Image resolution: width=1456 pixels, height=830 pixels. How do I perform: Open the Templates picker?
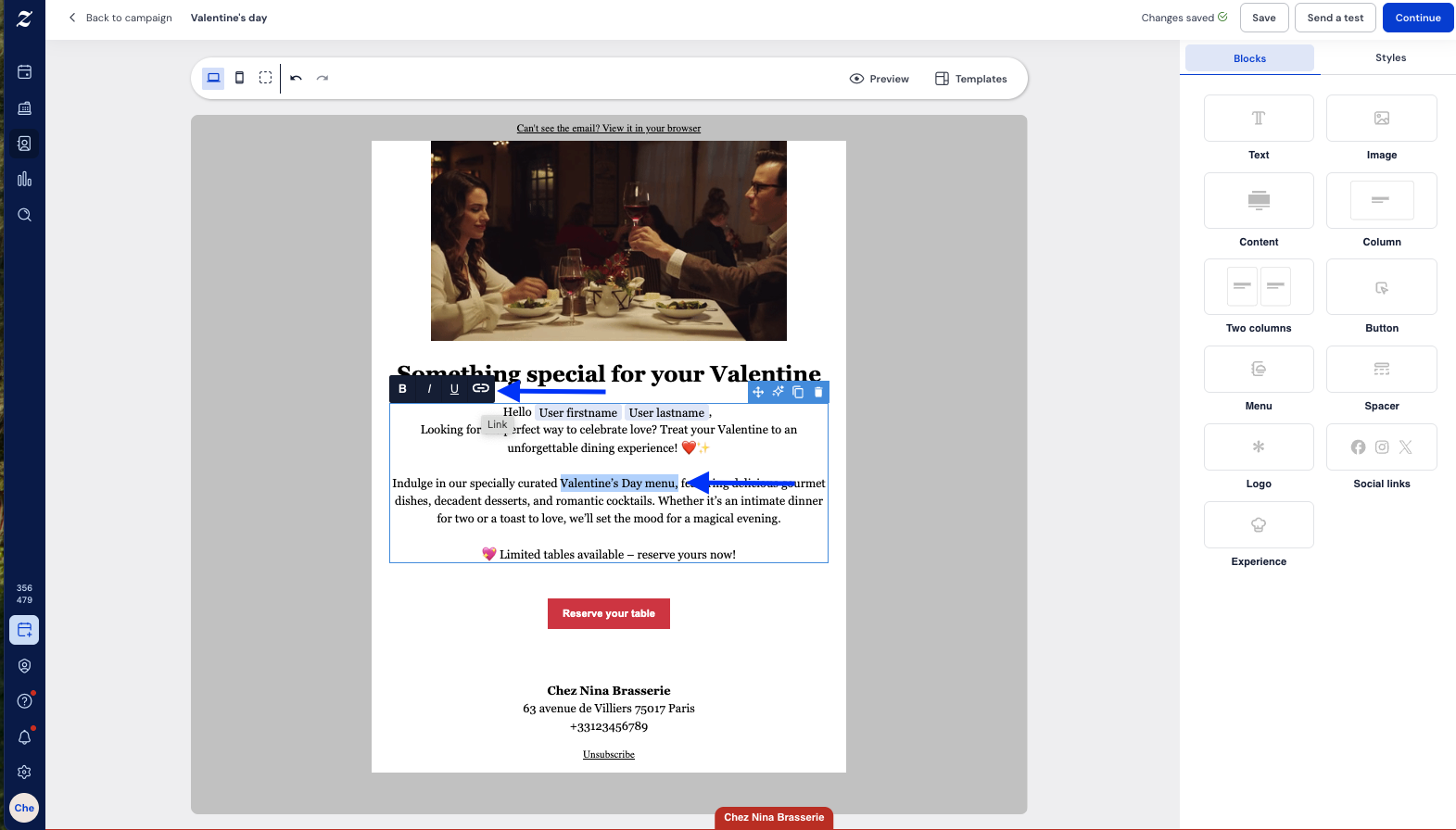pyautogui.click(x=970, y=79)
